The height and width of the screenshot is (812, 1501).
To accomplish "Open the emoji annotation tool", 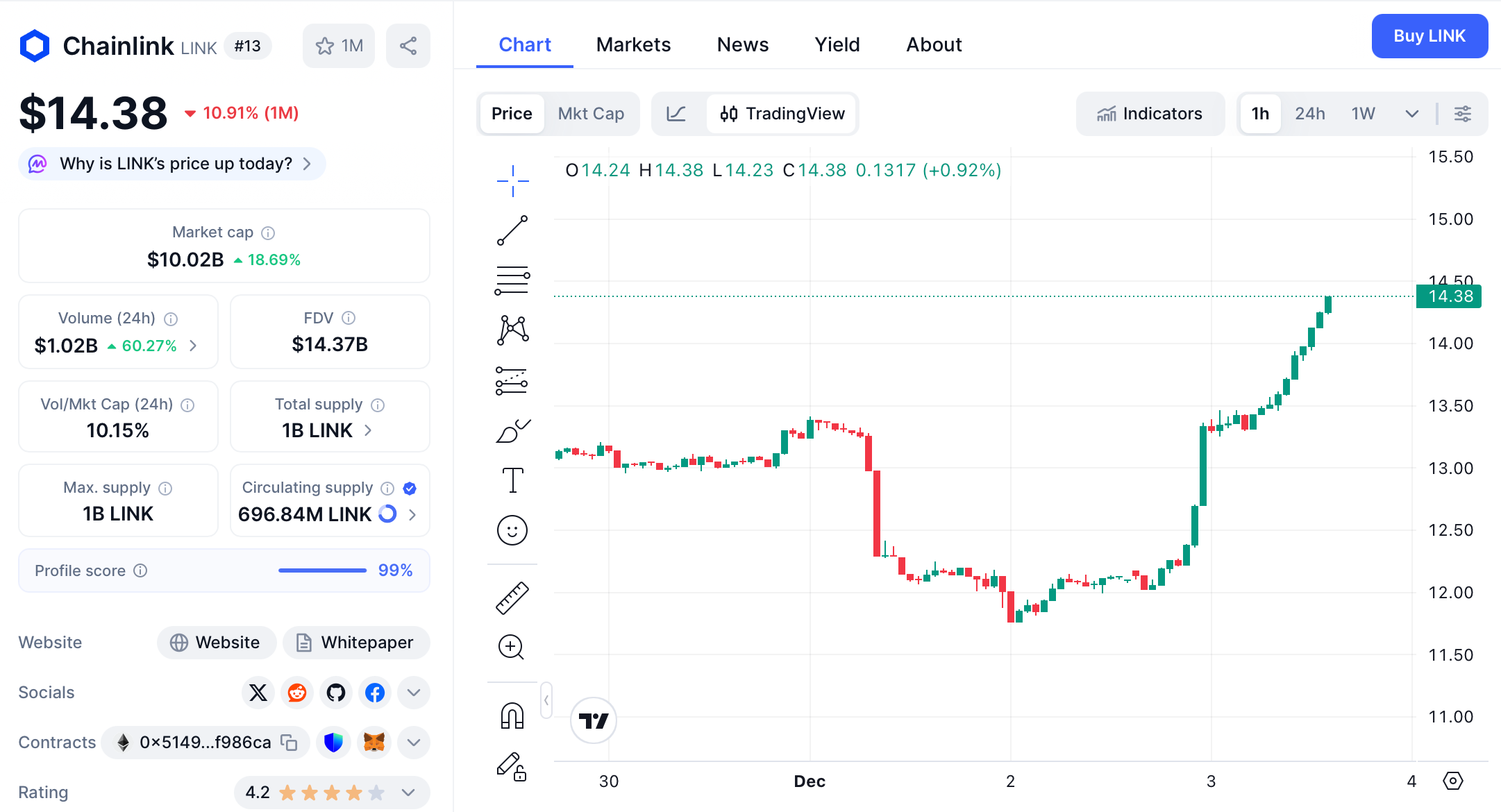I will (x=512, y=530).
